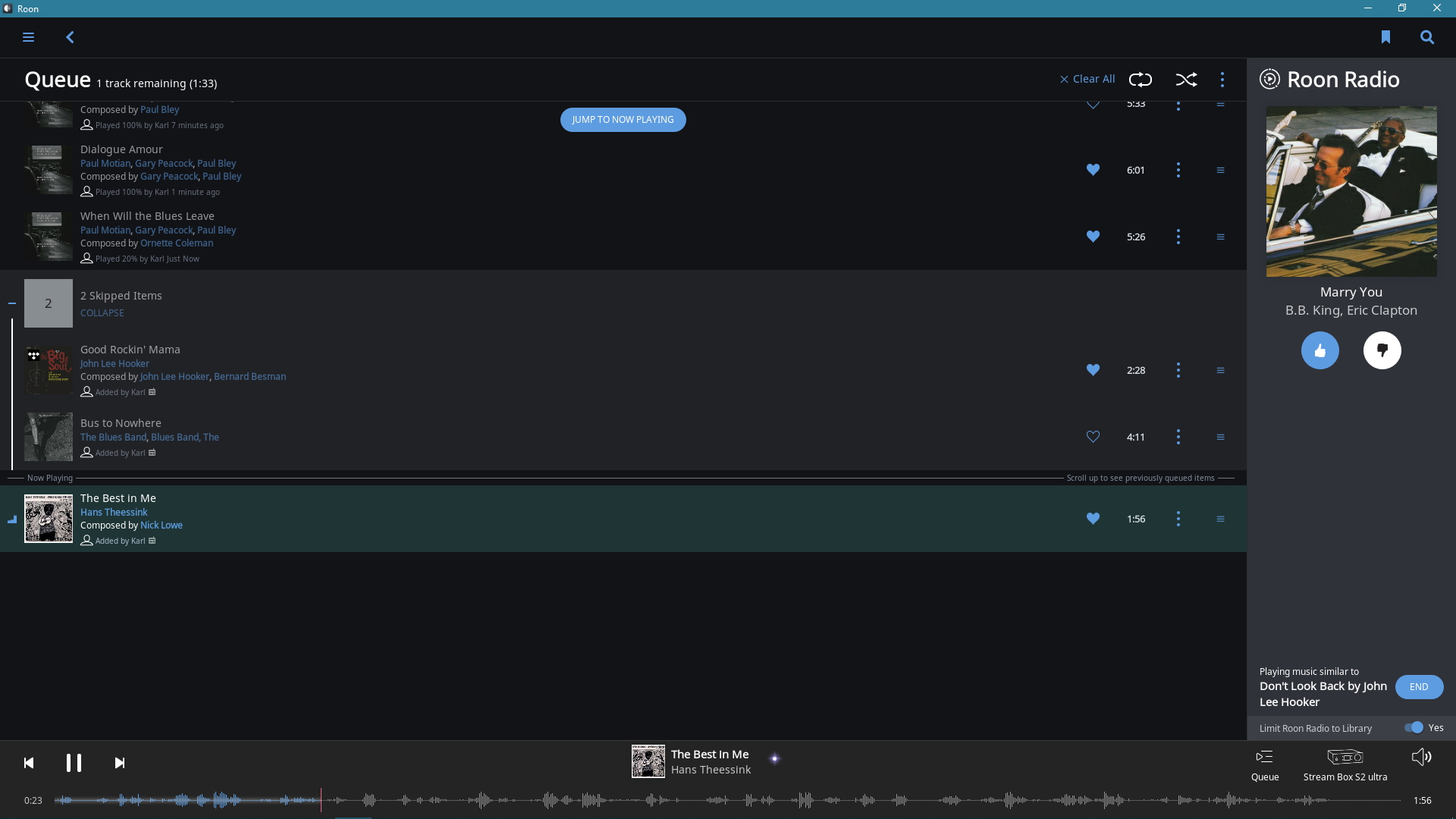1456x819 pixels.
Task: Toggle queue shuffle mode
Action: click(x=1187, y=80)
